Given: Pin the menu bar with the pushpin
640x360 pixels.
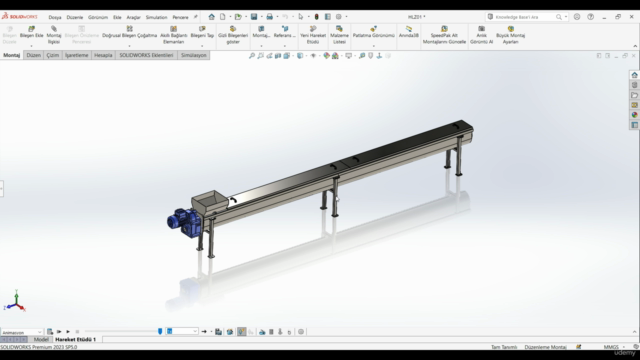Looking at the screenshot, I should tap(196, 17).
